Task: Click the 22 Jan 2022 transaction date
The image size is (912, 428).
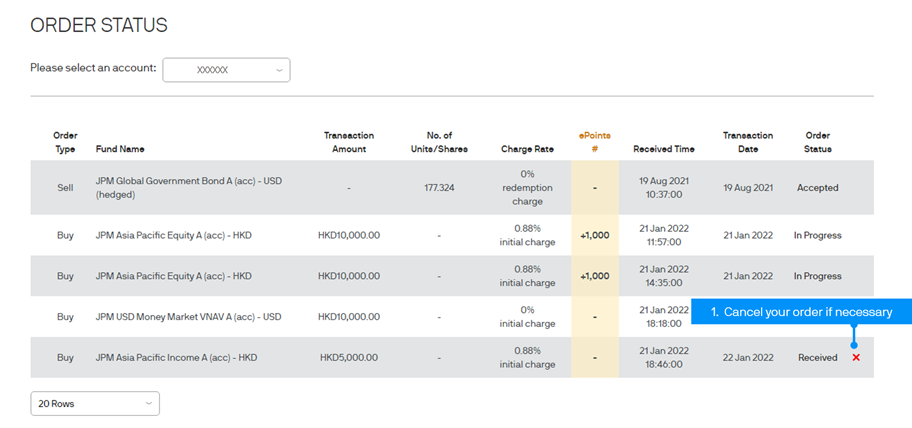Action: (748, 358)
